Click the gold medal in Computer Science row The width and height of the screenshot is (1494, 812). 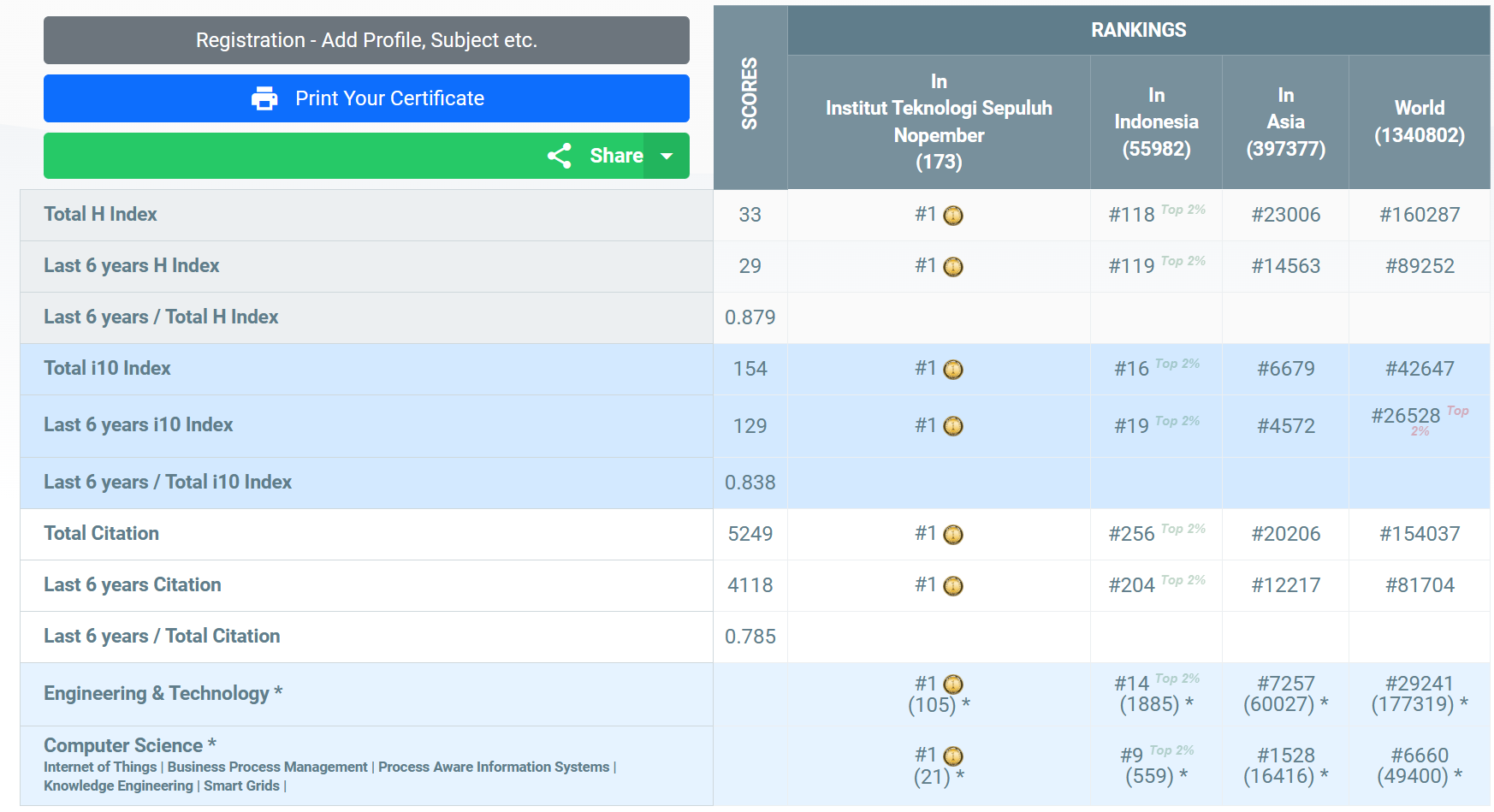click(952, 756)
